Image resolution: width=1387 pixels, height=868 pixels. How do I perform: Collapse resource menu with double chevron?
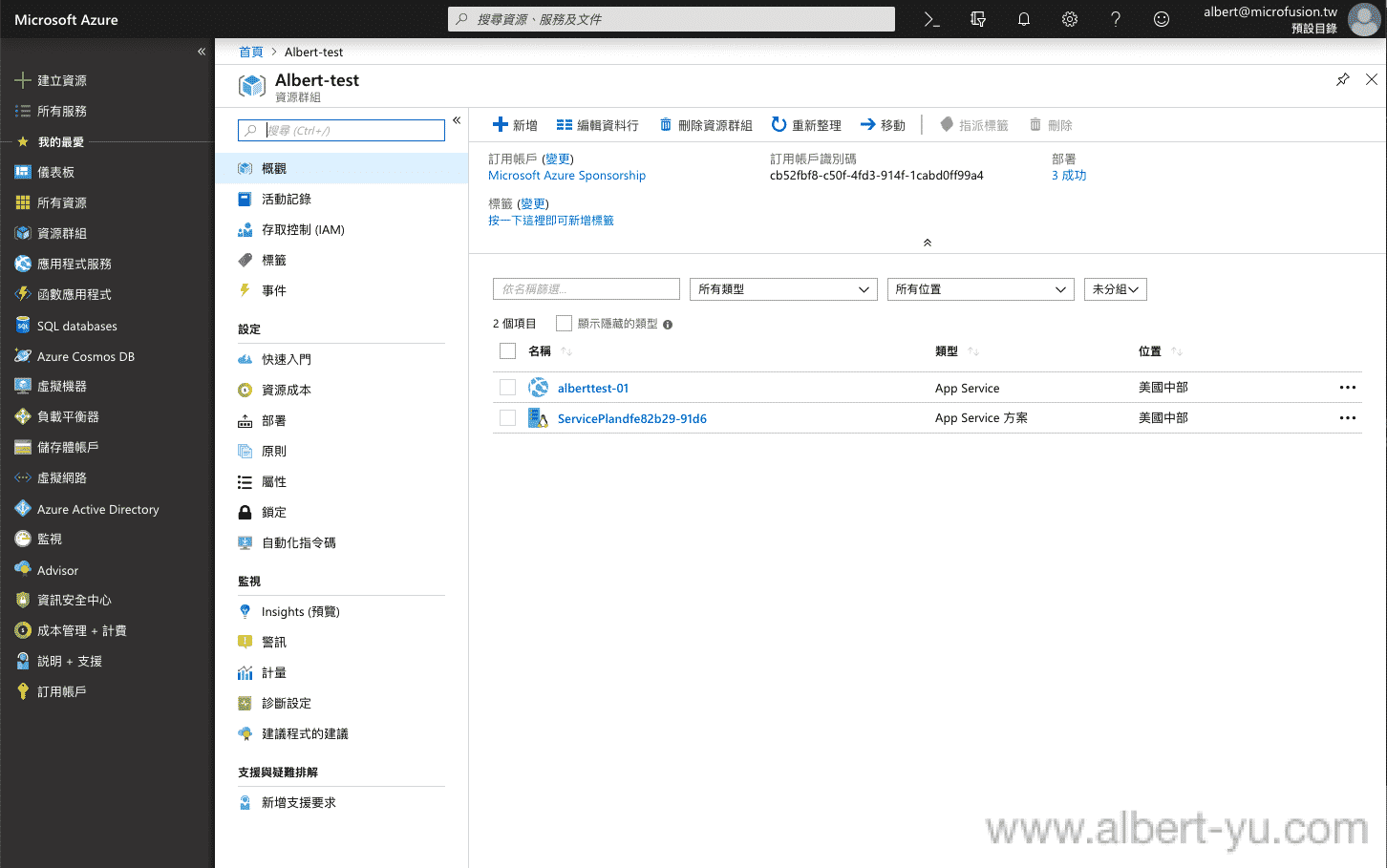pos(457,120)
